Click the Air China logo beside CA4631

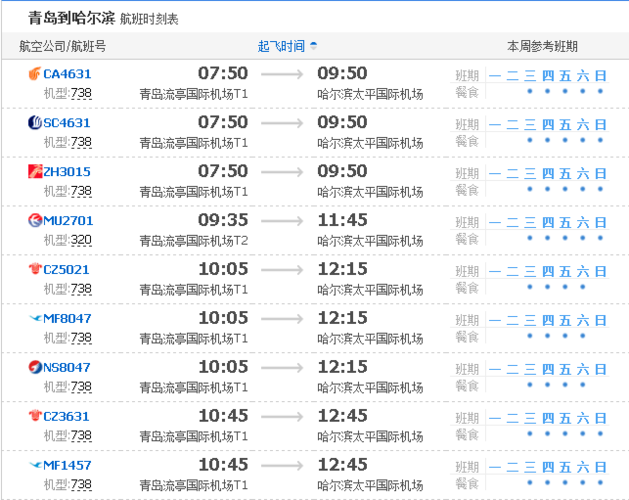pyautogui.click(x=34, y=74)
